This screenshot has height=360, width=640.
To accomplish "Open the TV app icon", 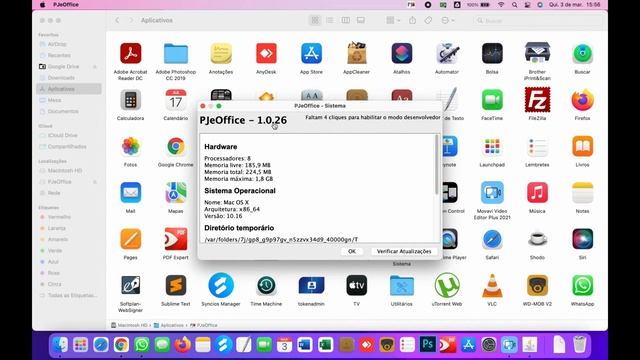I will tap(356, 285).
